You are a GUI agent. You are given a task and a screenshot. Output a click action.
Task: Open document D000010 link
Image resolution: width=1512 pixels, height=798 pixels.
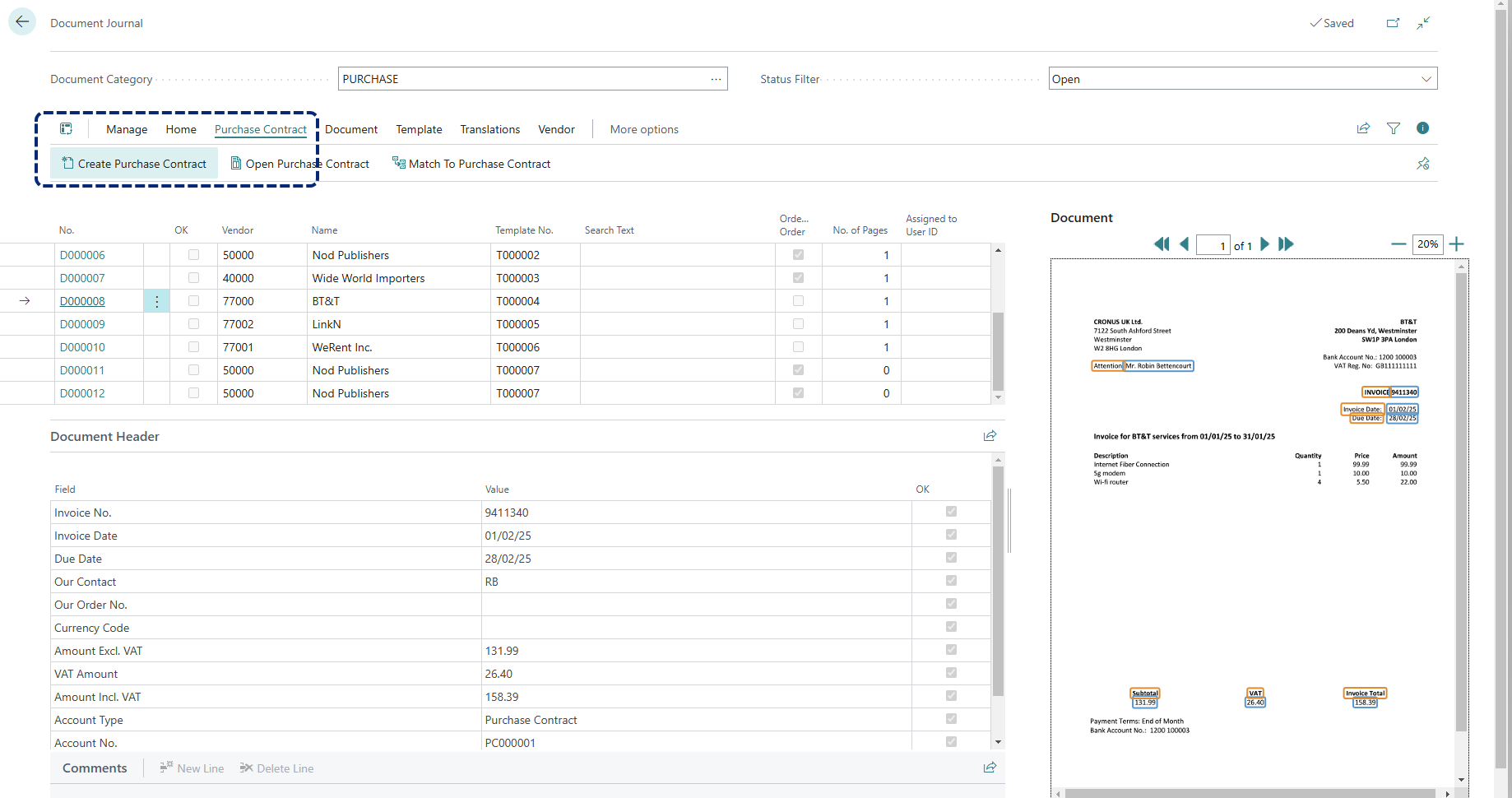pos(82,347)
